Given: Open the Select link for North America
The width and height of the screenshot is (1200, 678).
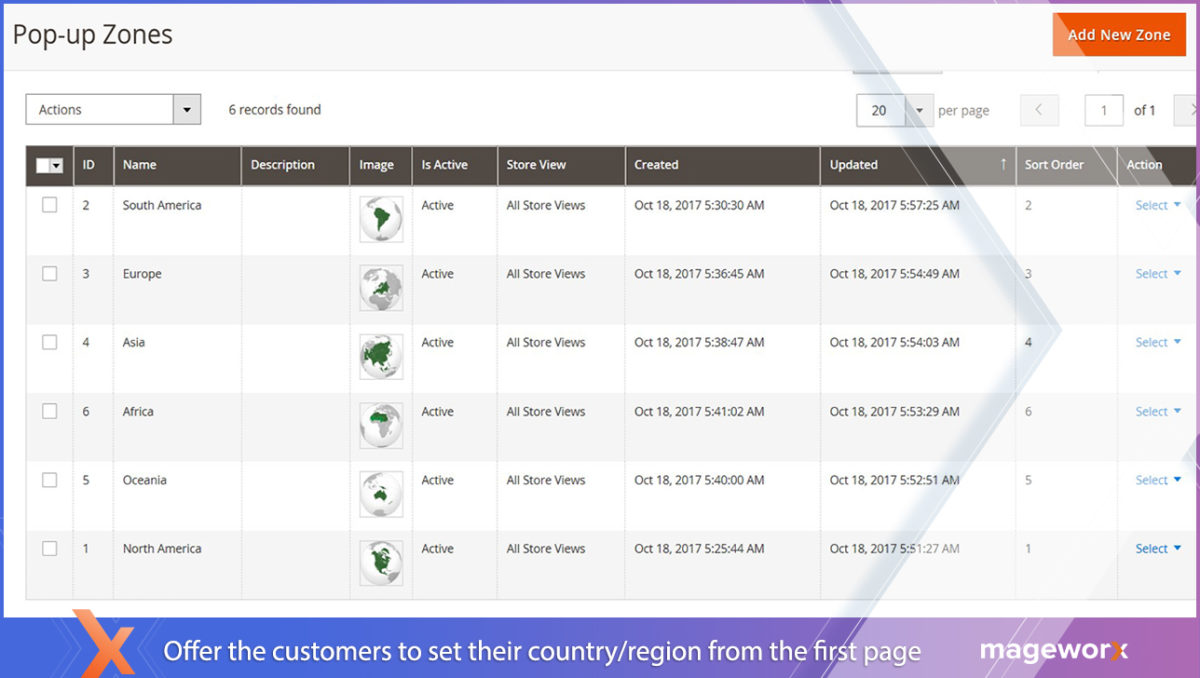Looking at the screenshot, I should point(1157,549).
